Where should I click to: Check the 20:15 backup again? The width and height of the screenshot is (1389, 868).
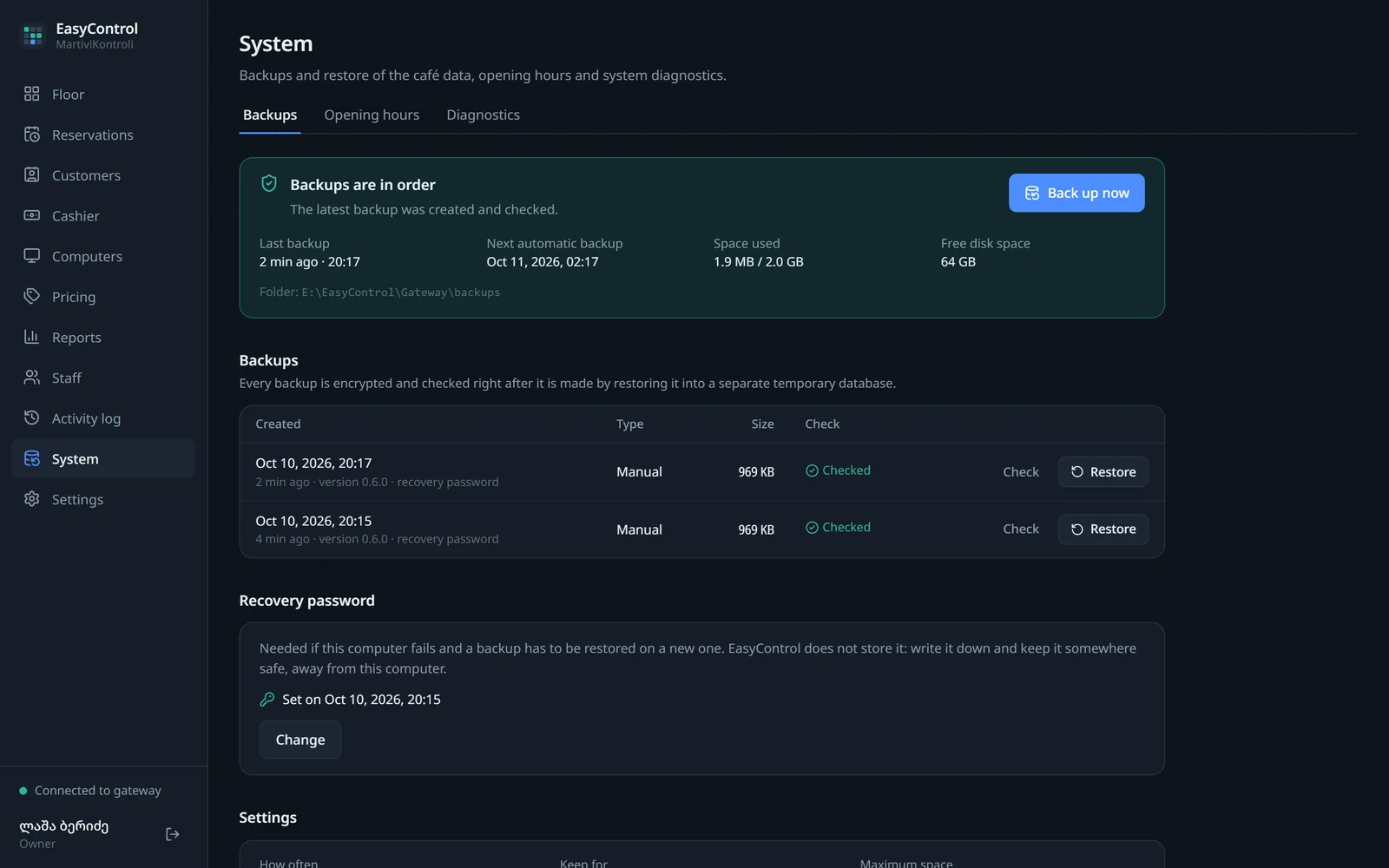coord(1021,529)
